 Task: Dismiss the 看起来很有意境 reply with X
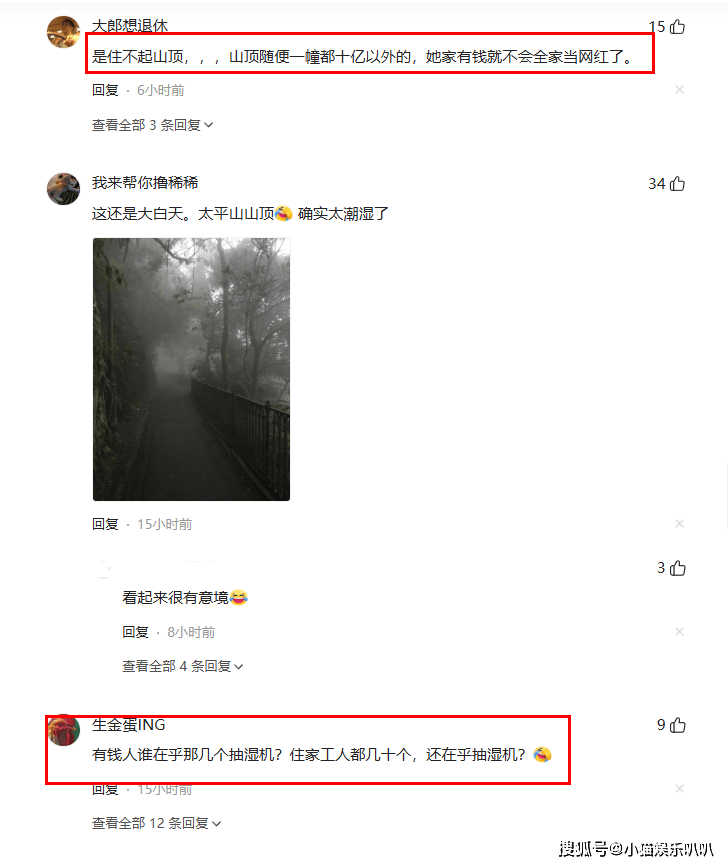click(x=679, y=631)
